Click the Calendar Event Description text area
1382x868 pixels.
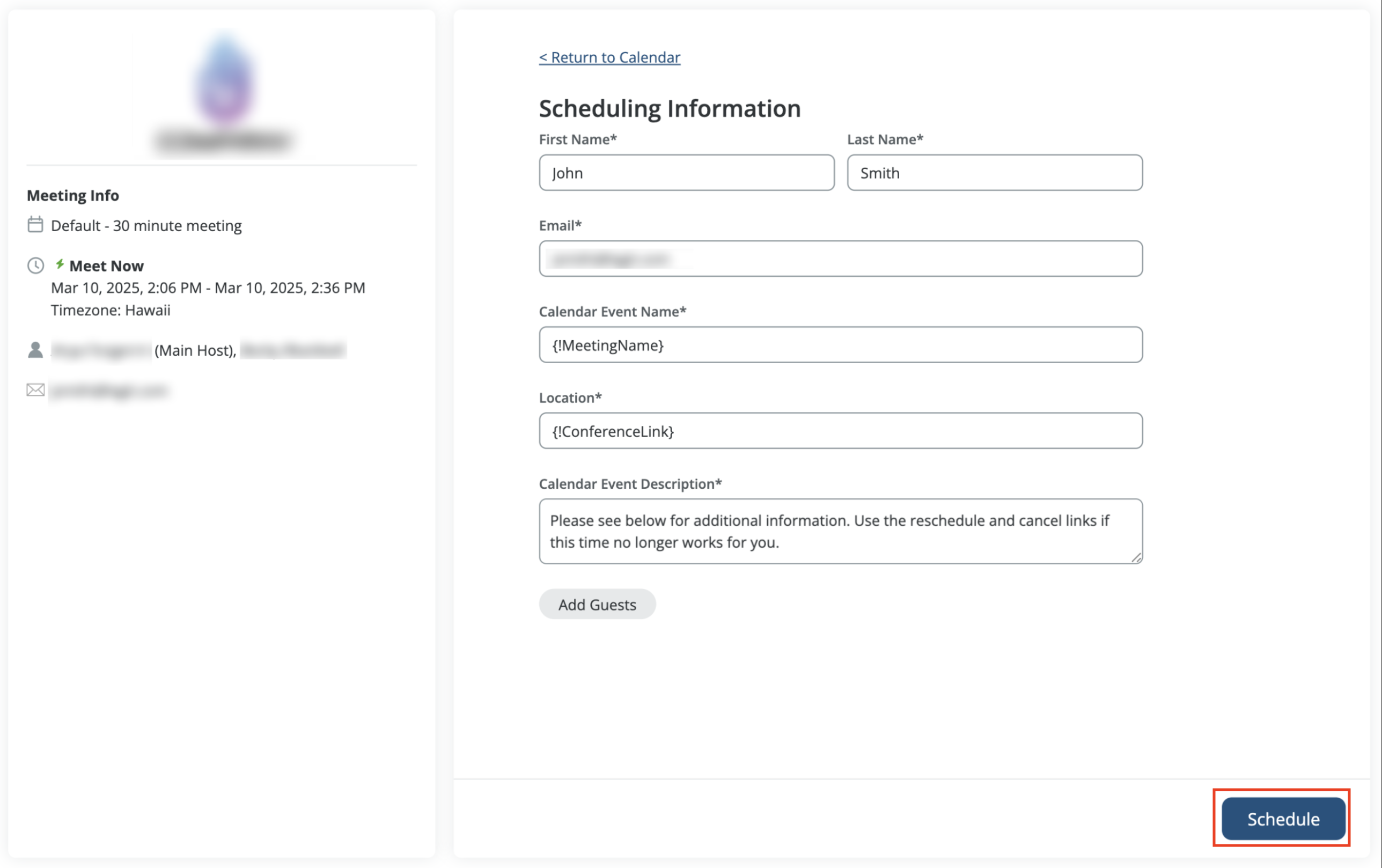click(840, 531)
